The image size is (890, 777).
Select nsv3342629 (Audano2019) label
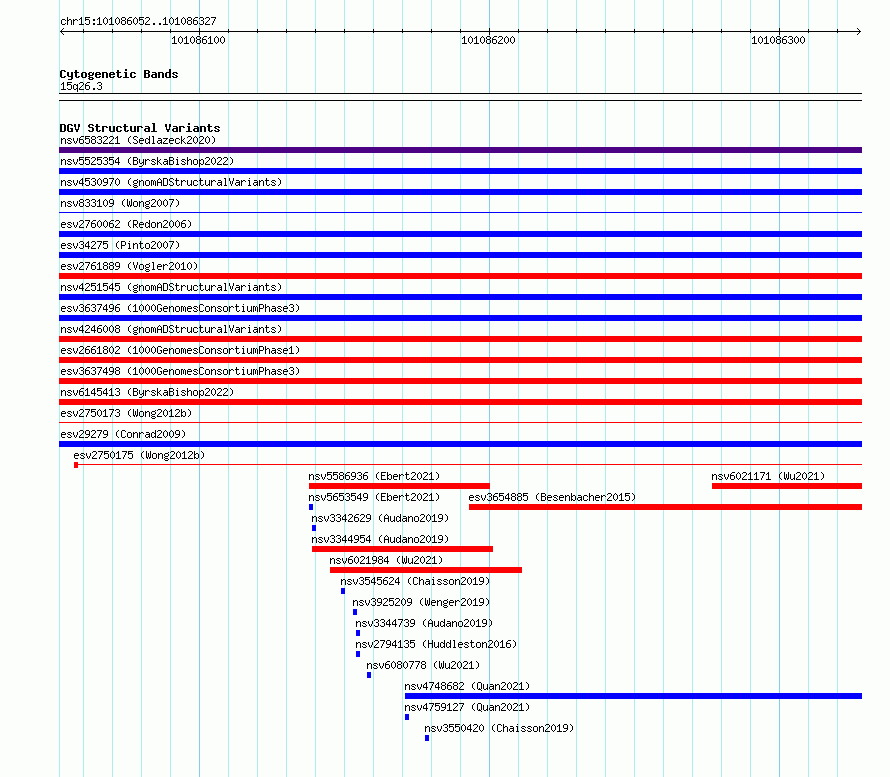[380, 518]
